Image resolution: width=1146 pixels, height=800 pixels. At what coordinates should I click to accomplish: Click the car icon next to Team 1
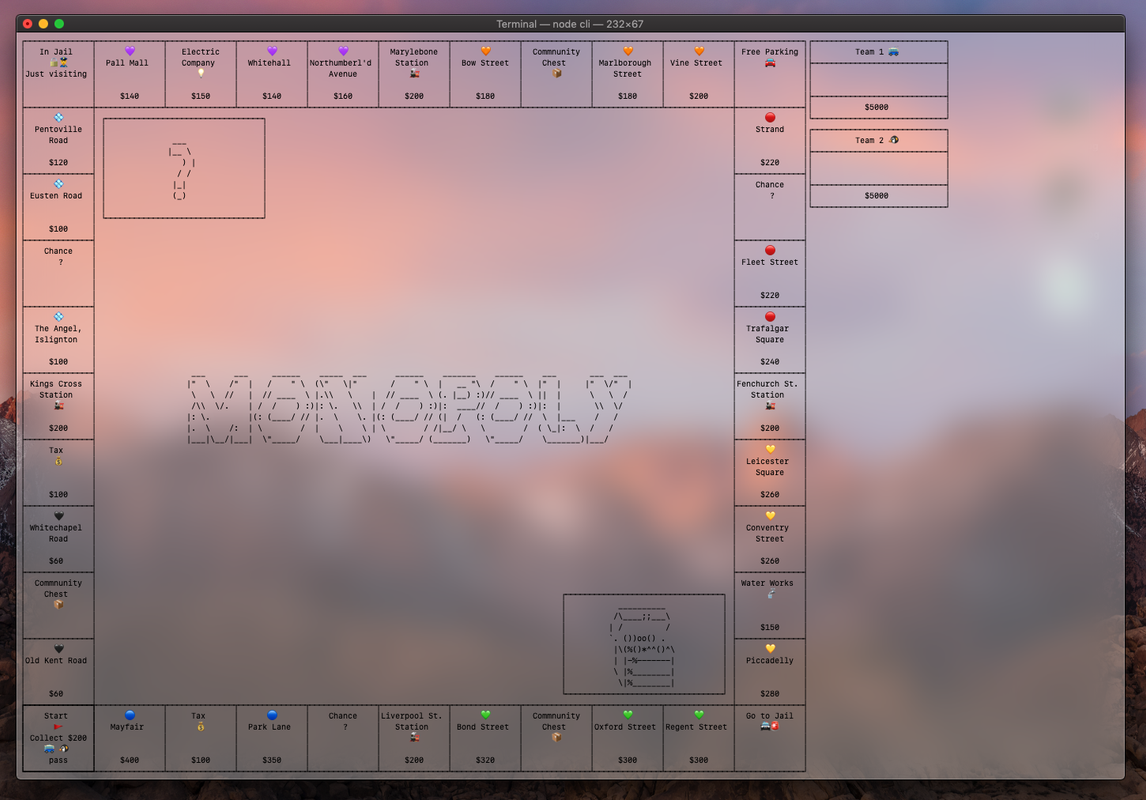pyautogui.click(x=893, y=52)
